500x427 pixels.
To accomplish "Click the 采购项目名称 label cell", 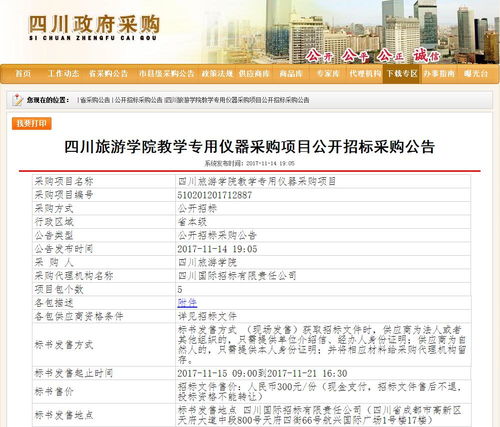I will point(104,181).
